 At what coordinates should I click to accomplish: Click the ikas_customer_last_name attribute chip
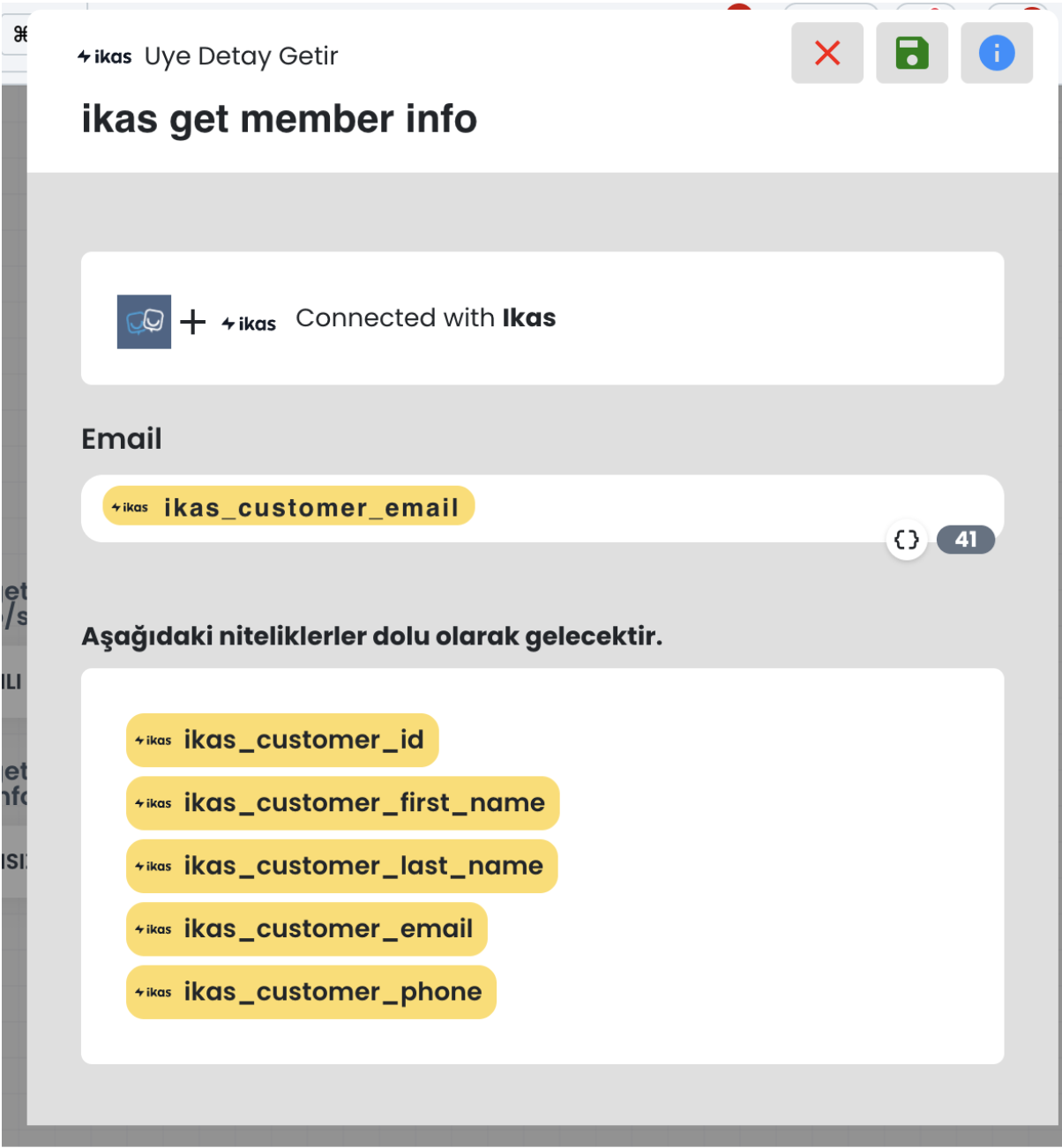(341, 866)
